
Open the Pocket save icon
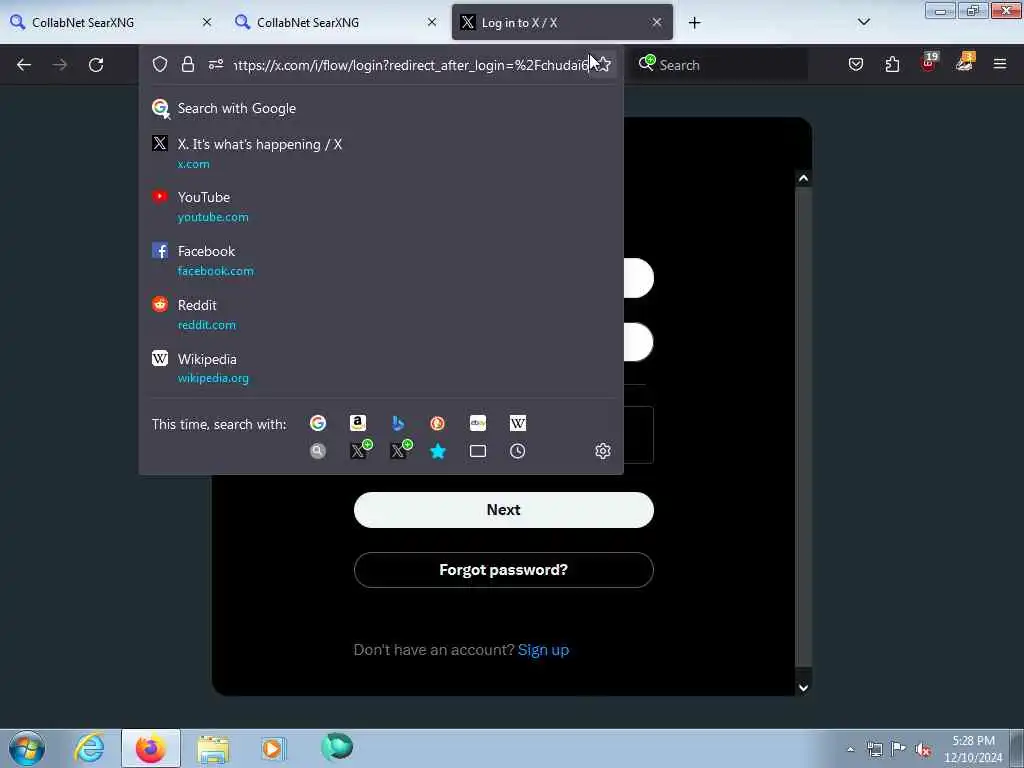(856, 65)
